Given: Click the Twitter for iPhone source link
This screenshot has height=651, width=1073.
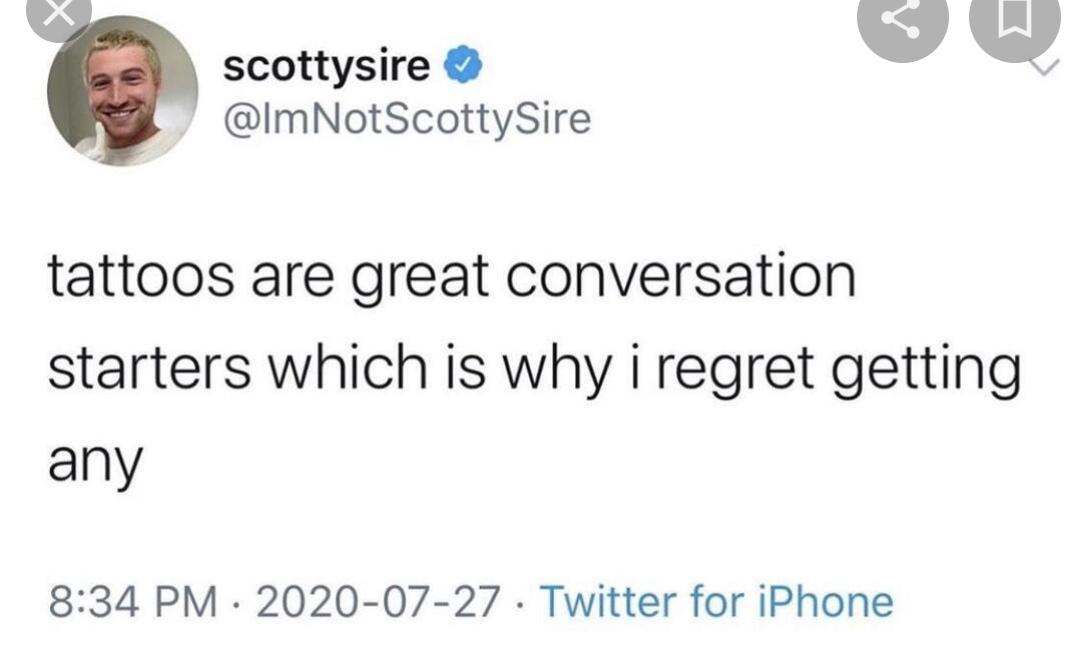Looking at the screenshot, I should (x=716, y=602).
